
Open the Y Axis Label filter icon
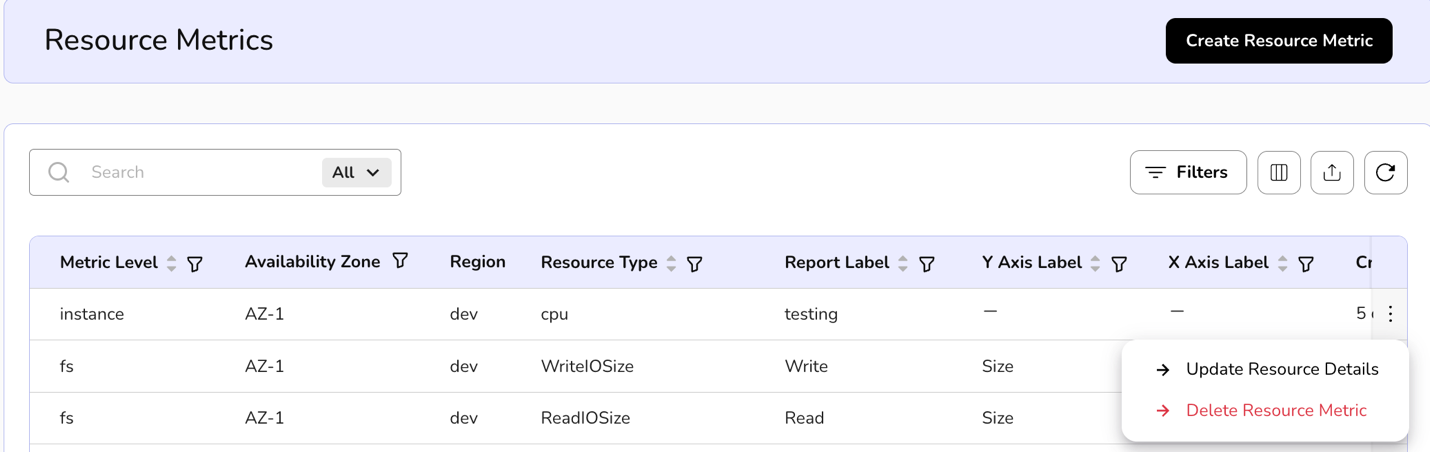point(1119,264)
